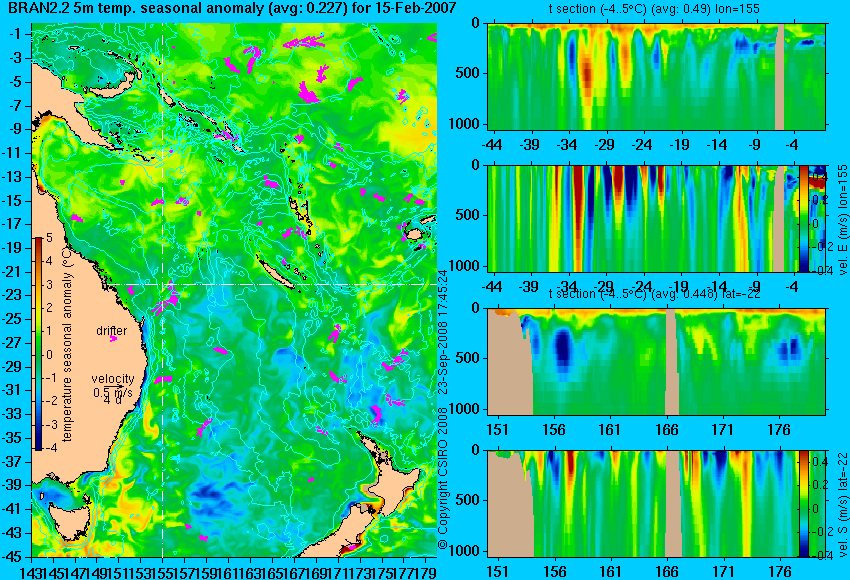Image resolution: width=850 pixels, height=580 pixels.
Task: Click the vel. E color scale bar
Action: click(804, 218)
